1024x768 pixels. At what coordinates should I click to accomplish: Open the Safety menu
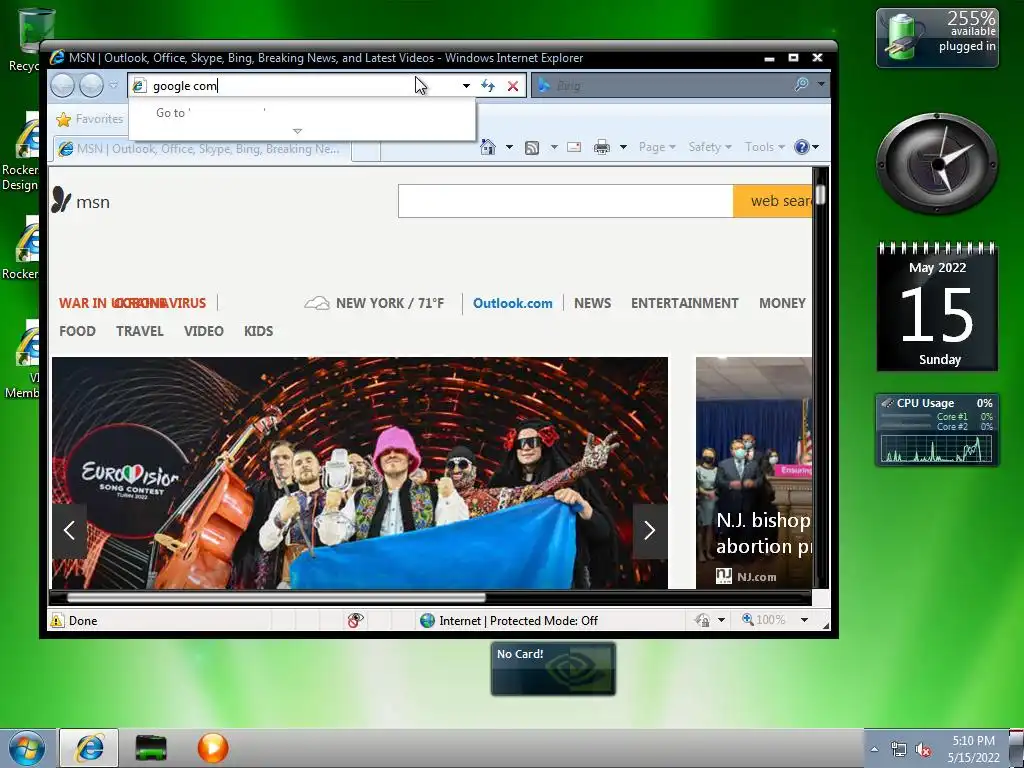[x=710, y=147]
